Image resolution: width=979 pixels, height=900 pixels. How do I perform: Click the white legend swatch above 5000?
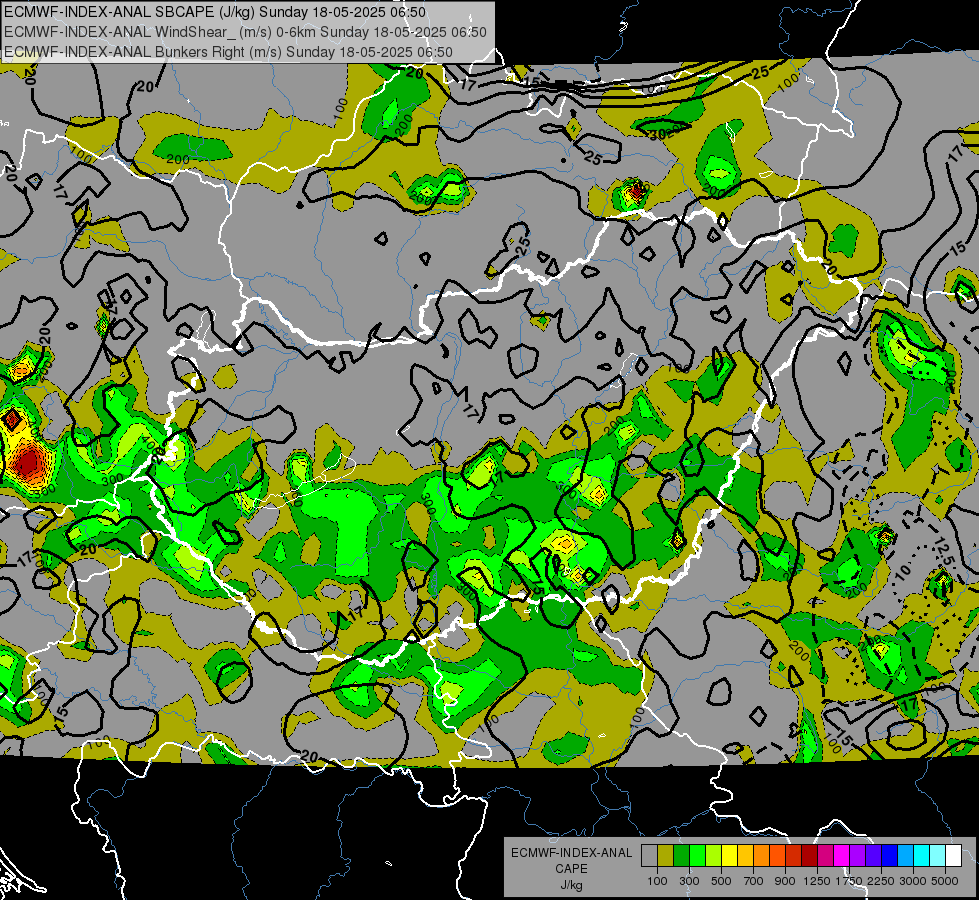[x=954, y=856]
